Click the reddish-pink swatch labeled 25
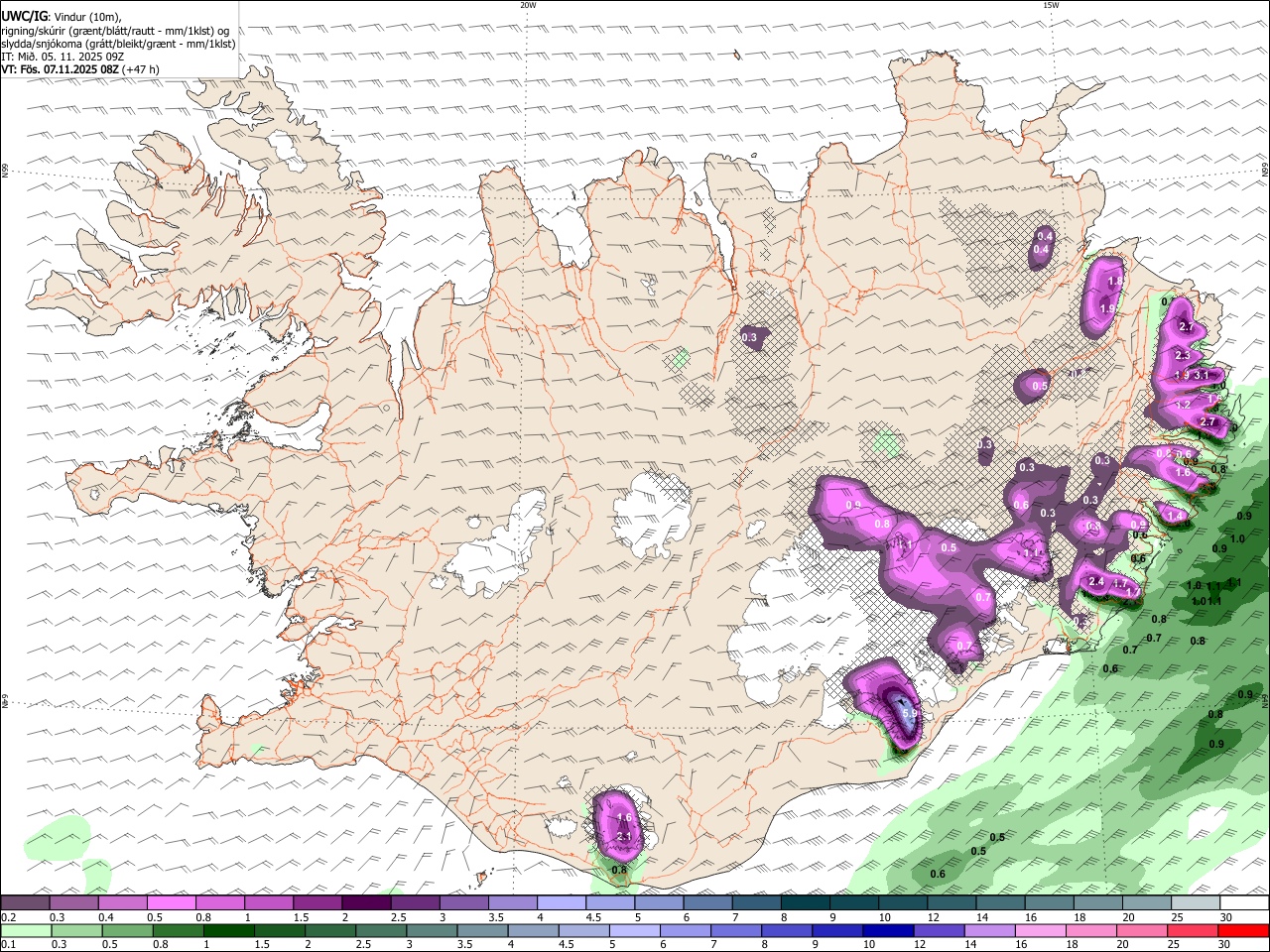1270x952 pixels. tap(1194, 930)
